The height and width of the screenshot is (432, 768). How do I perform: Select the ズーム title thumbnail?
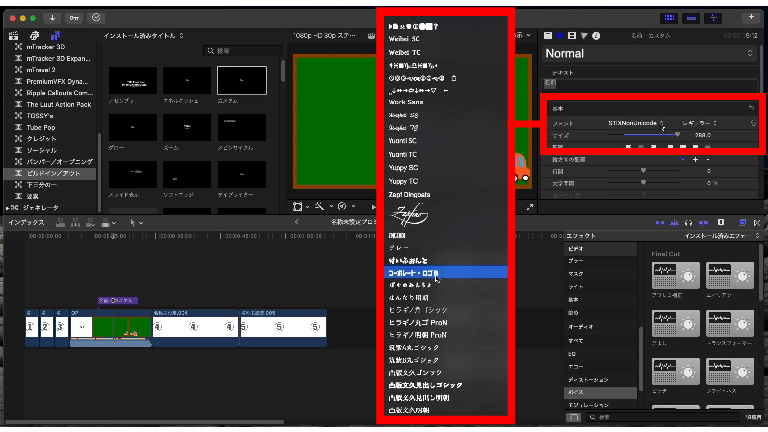[x=187, y=127]
